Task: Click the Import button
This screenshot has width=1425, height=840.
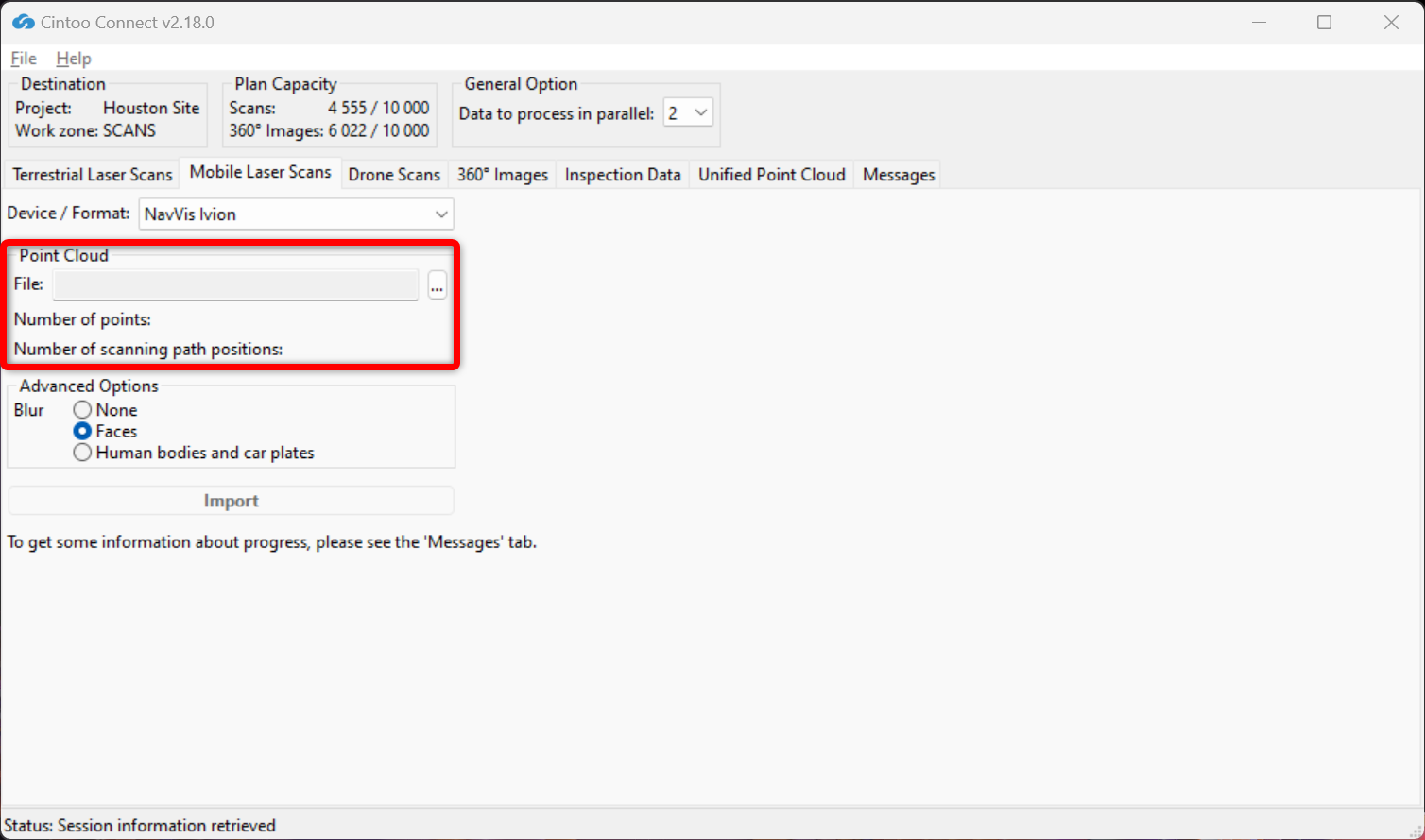Action: 232,501
